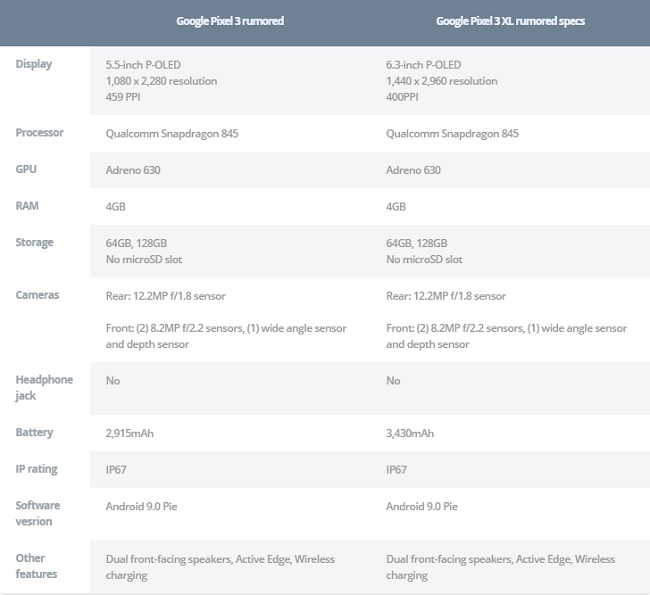Screen dimensions: 650x595
Task: Click the GPU row label
Action: click(26, 169)
